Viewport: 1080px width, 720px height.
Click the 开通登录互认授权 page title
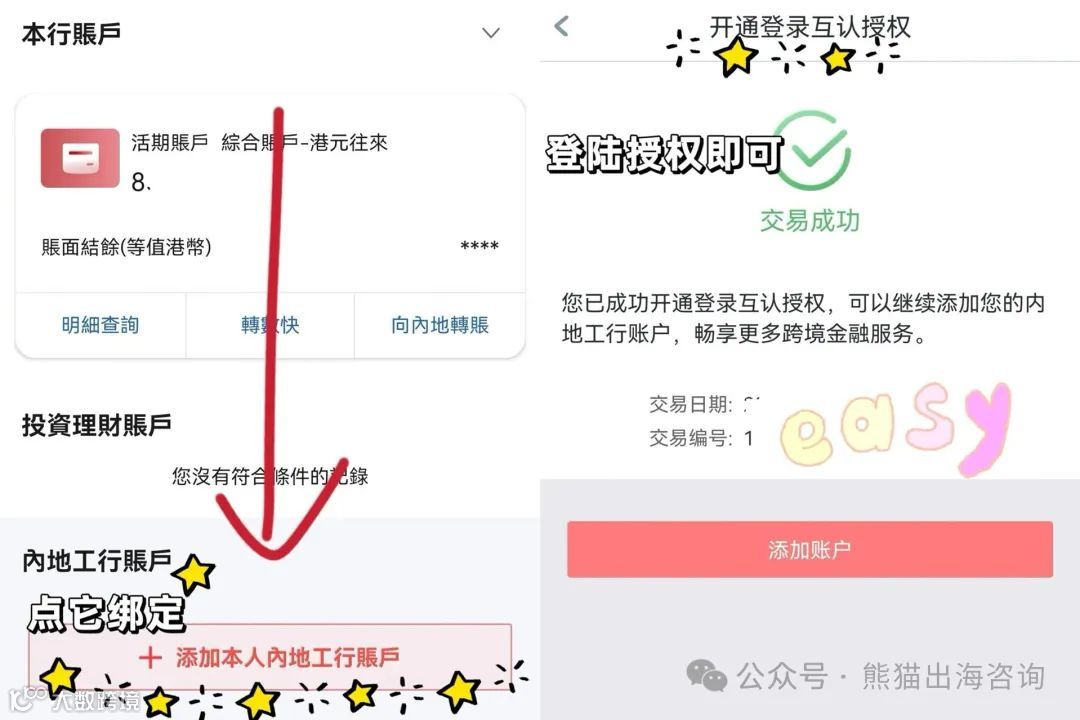[x=810, y=28]
